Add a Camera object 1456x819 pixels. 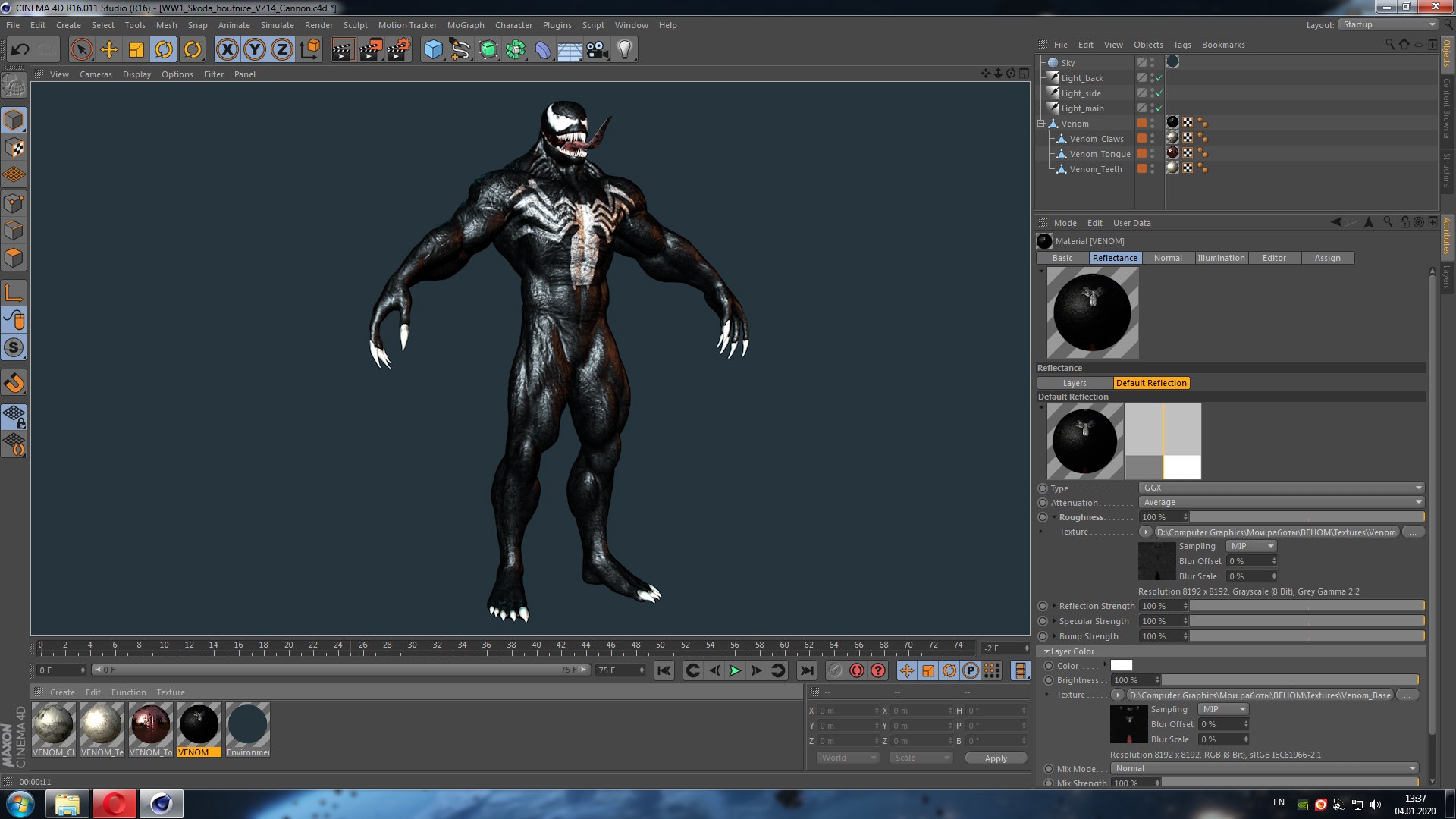coord(598,50)
